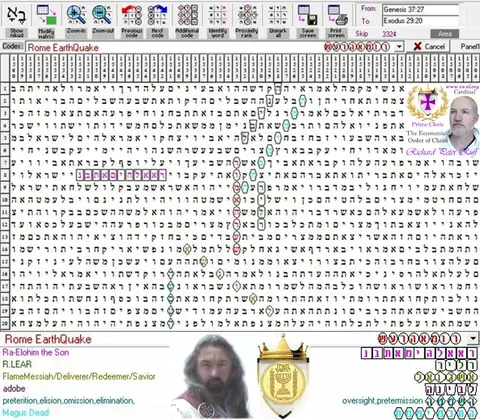Expand the bottom Rome EarthQuake dropdown arrow
480x420 pixels.
click(473, 339)
